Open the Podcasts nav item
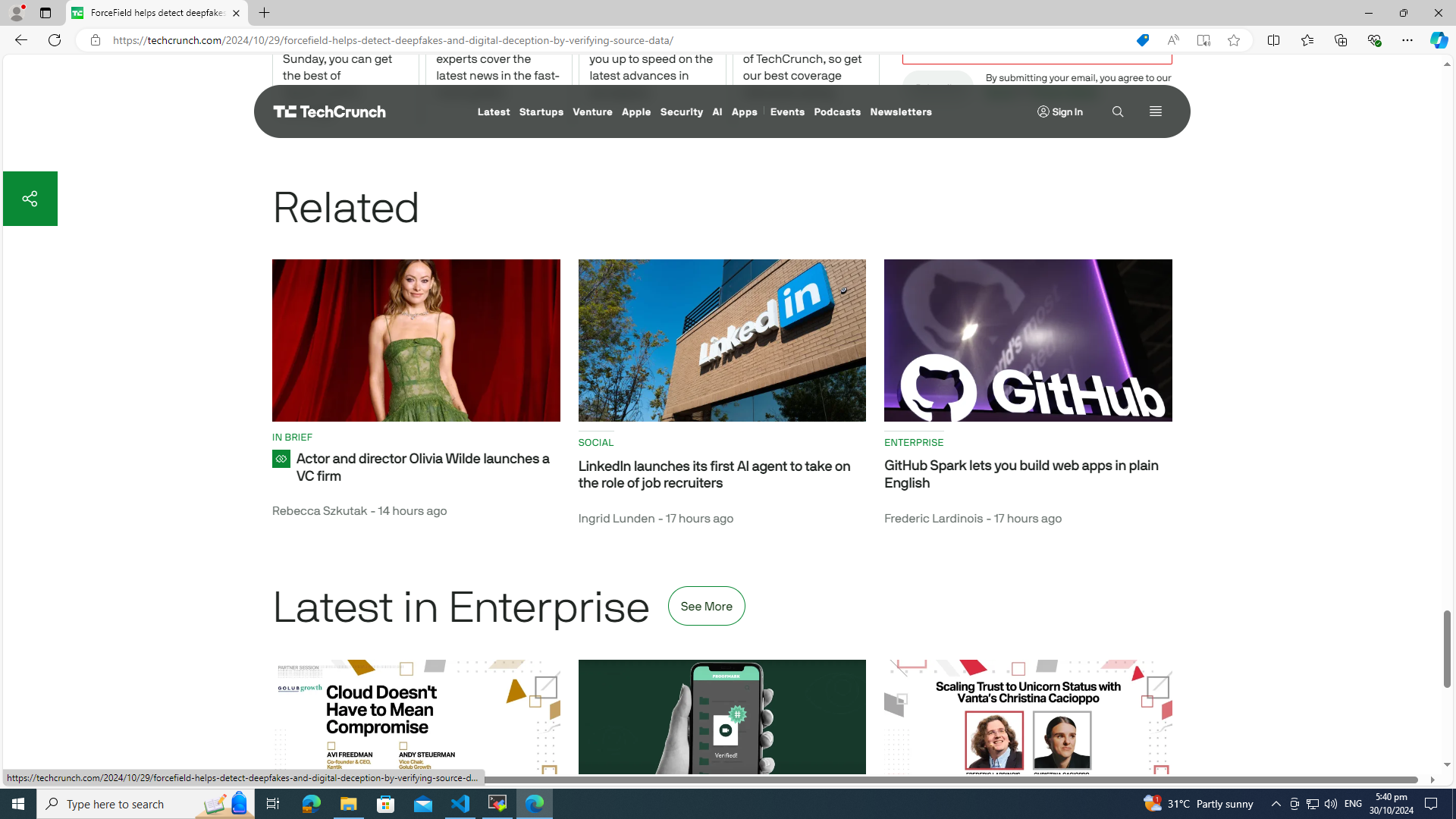Viewport: 1456px width, 819px height. coord(837,111)
